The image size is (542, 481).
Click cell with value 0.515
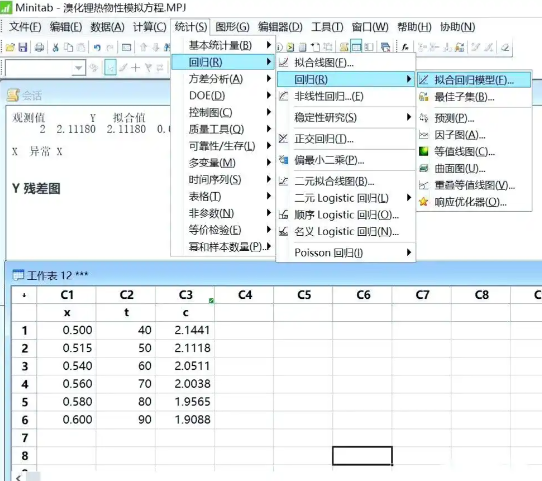[x=67, y=348]
